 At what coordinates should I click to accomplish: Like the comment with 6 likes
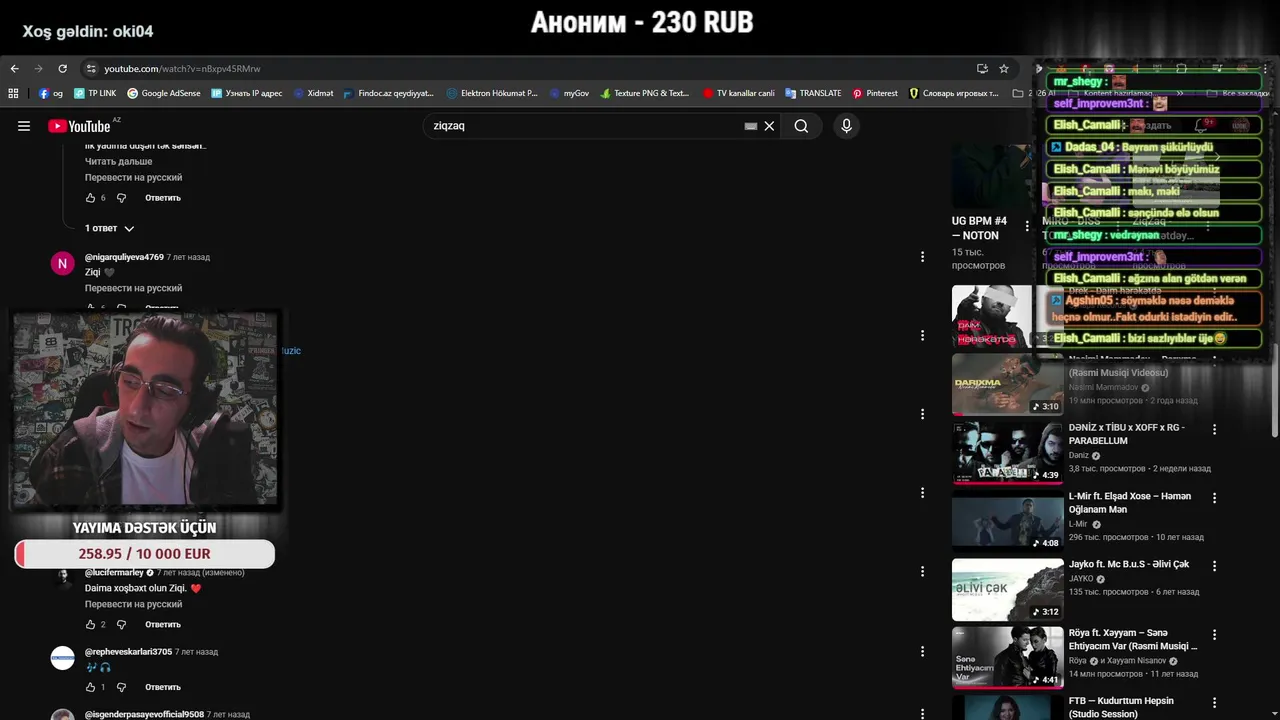coord(90,198)
